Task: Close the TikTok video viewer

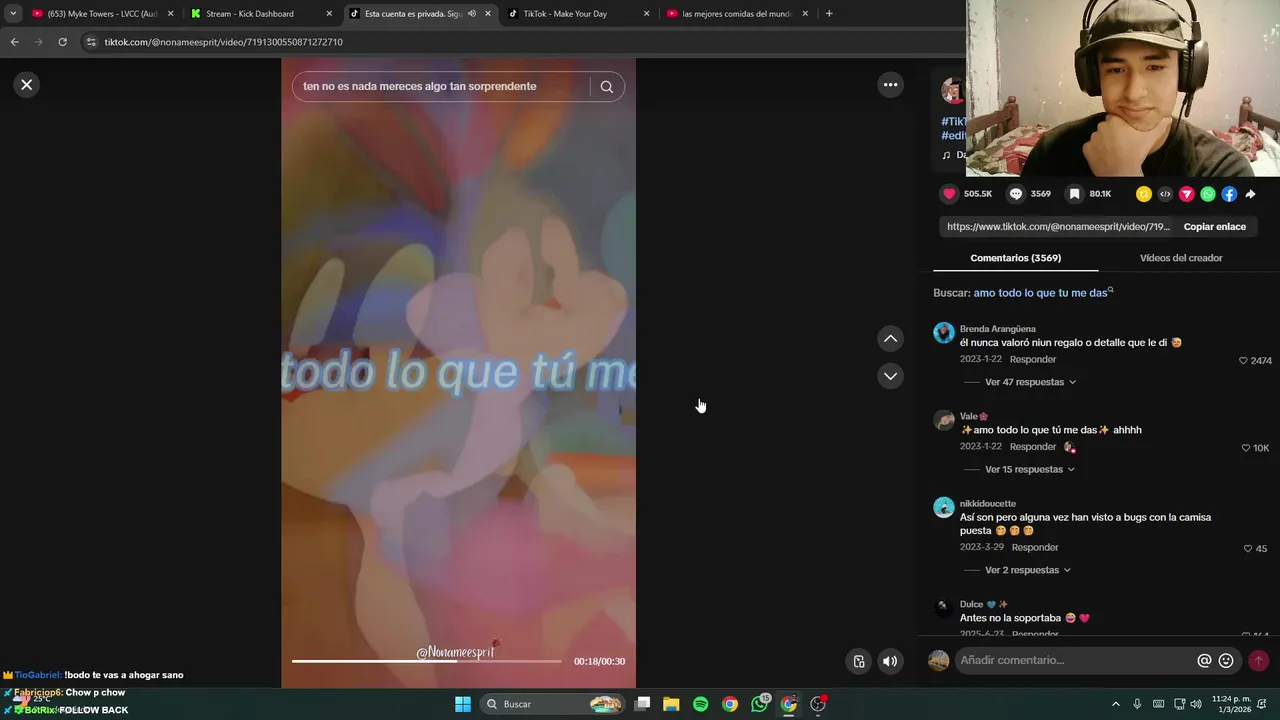Action: click(x=27, y=85)
